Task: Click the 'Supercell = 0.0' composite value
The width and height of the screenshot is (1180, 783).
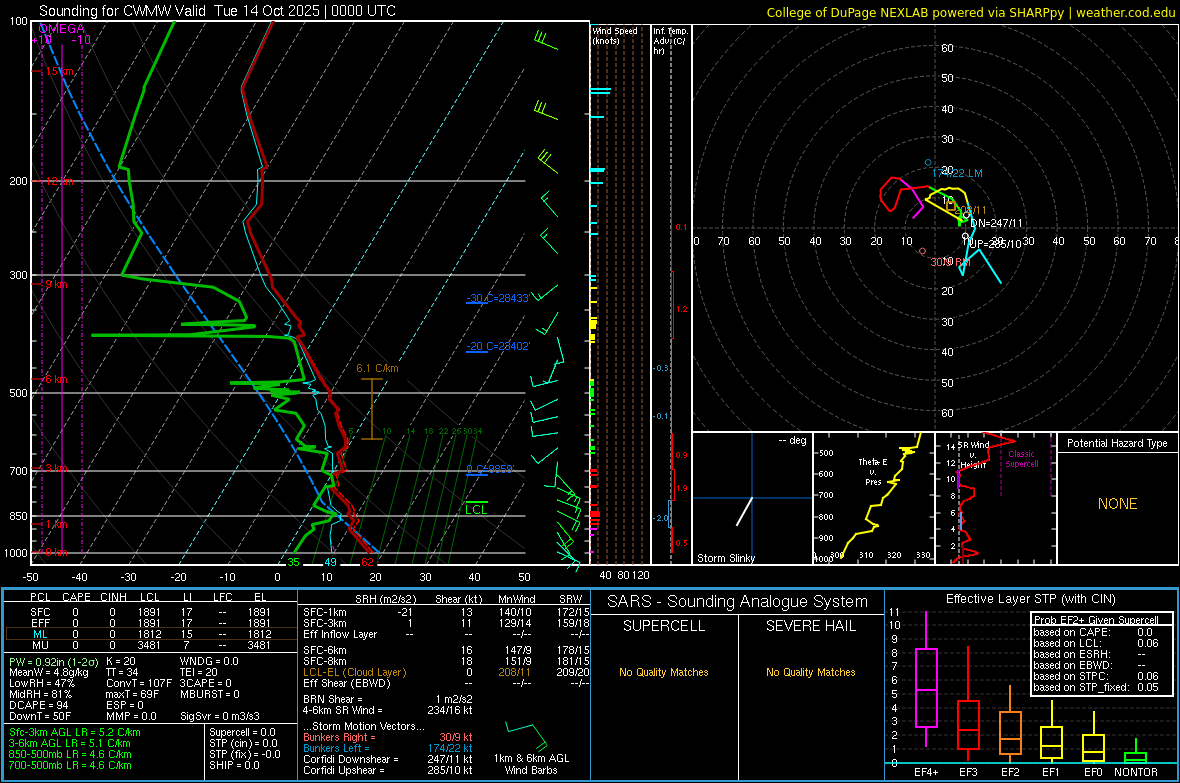Action: pos(242,732)
